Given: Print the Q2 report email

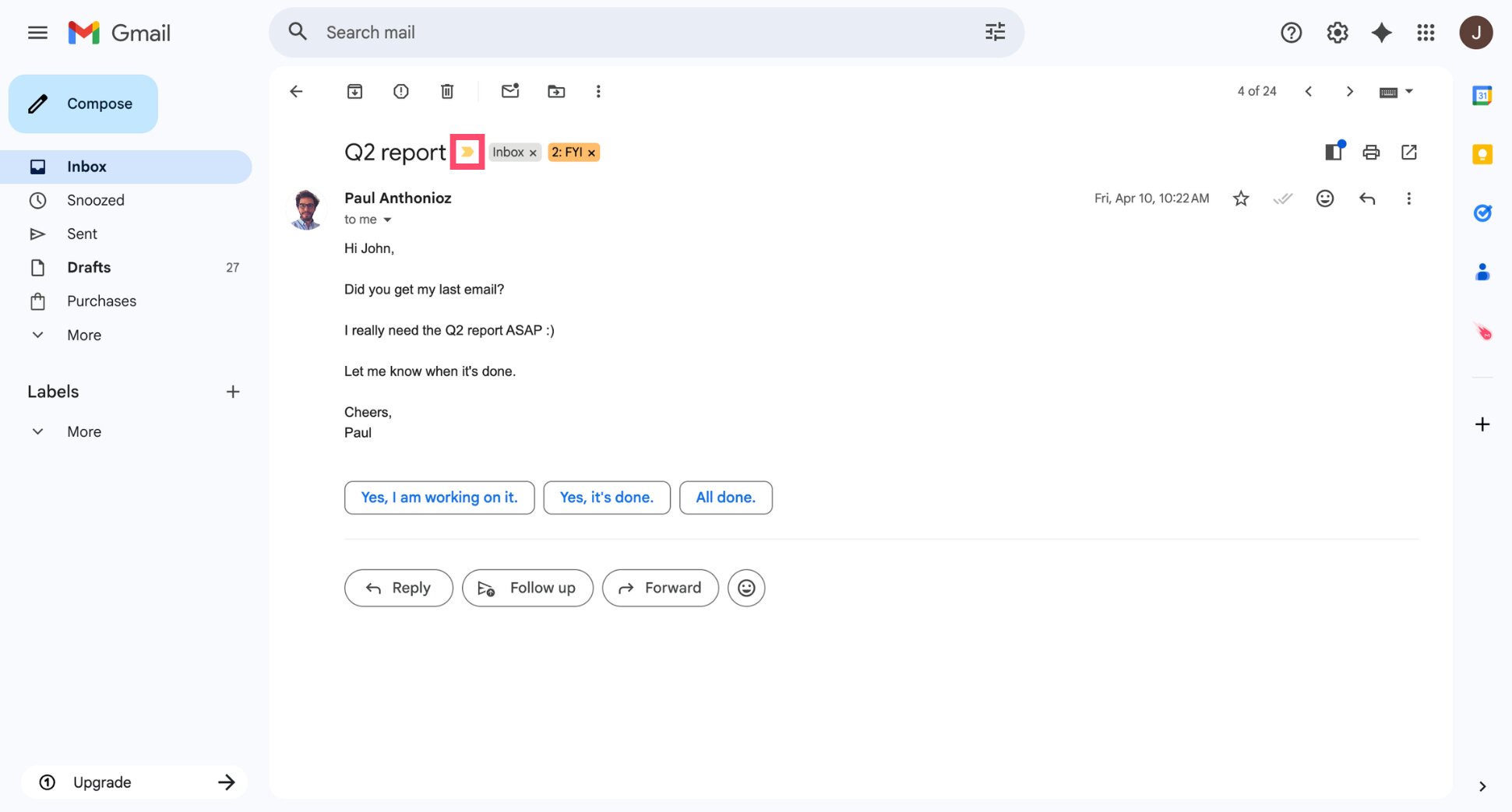Looking at the screenshot, I should (1371, 152).
